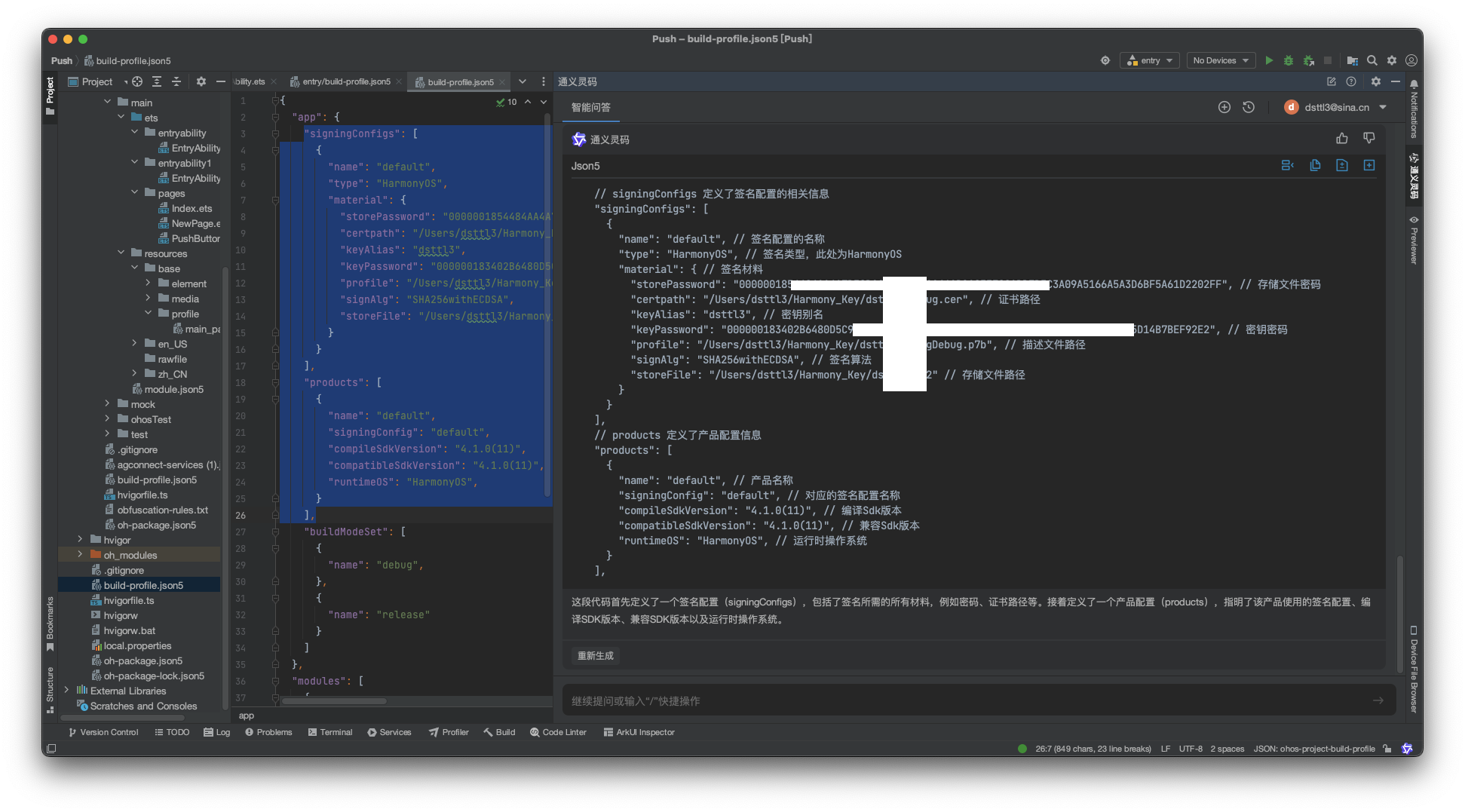
Task: Click the gray stop square button
Action: 1328,60
